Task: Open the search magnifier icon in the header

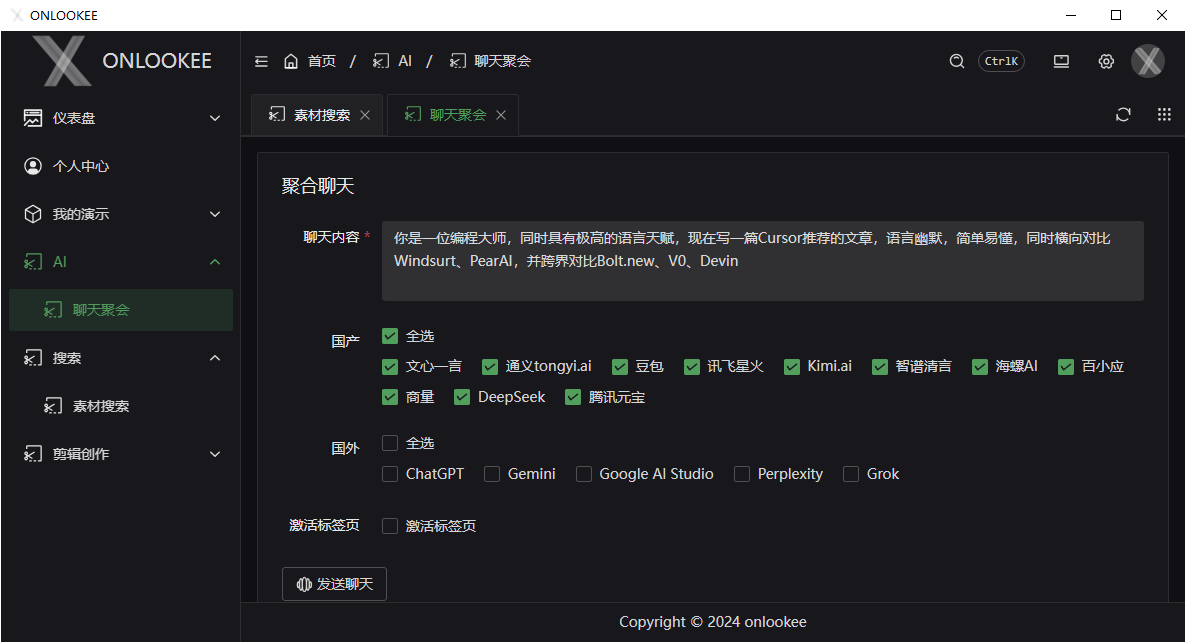Action: pos(957,61)
